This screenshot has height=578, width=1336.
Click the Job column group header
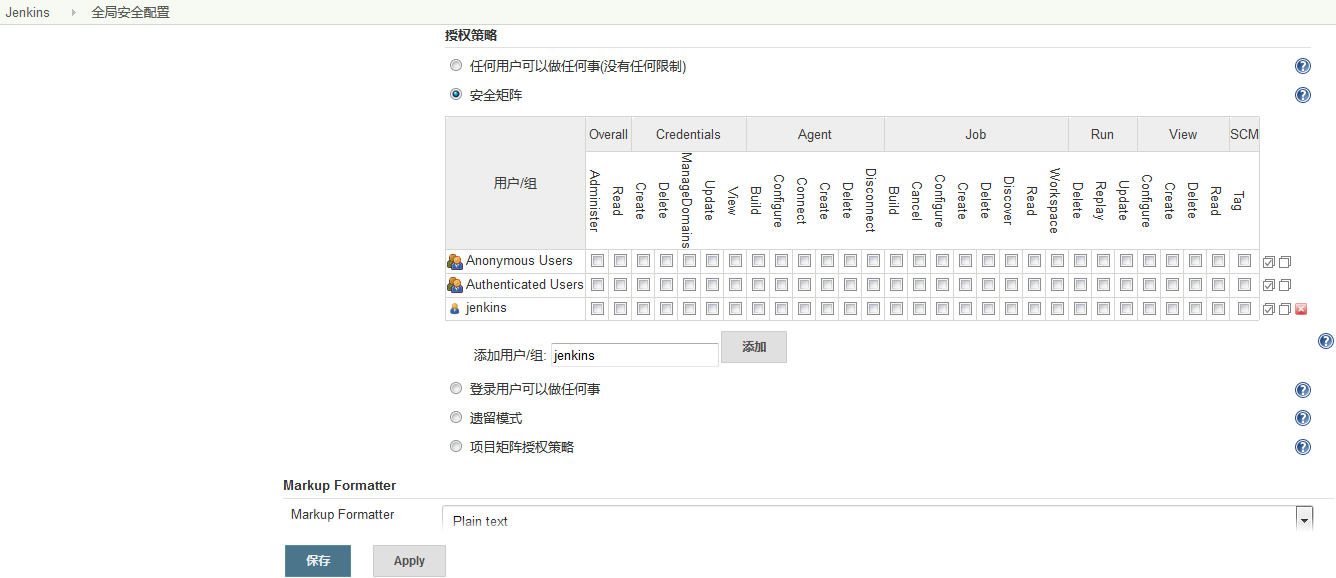(976, 135)
